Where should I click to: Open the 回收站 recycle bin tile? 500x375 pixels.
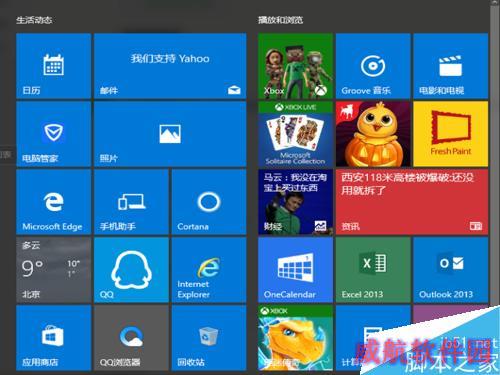pyautogui.click(x=209, y=338)
